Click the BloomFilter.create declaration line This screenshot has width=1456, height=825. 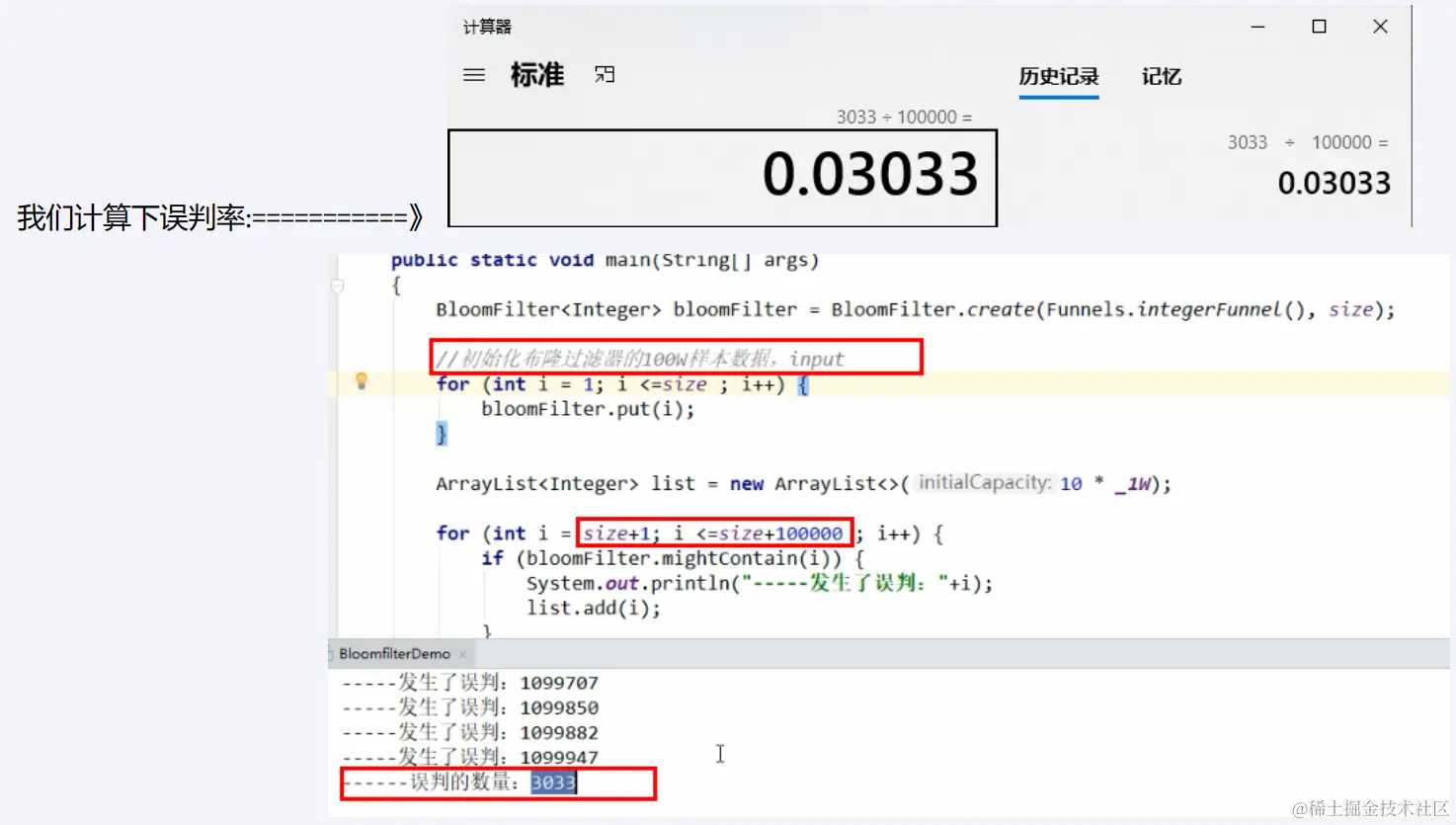click(915, 309)
